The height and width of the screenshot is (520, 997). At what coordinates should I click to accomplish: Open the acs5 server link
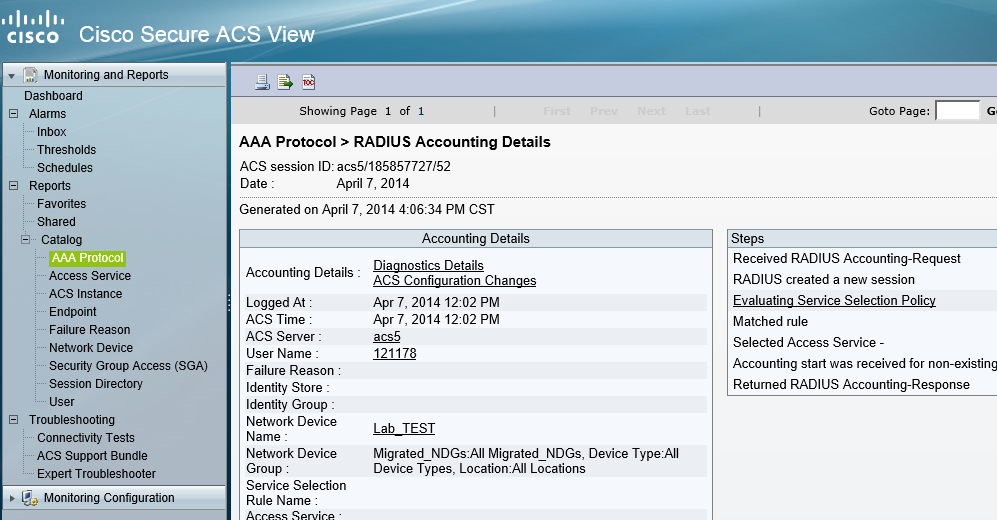387,336
